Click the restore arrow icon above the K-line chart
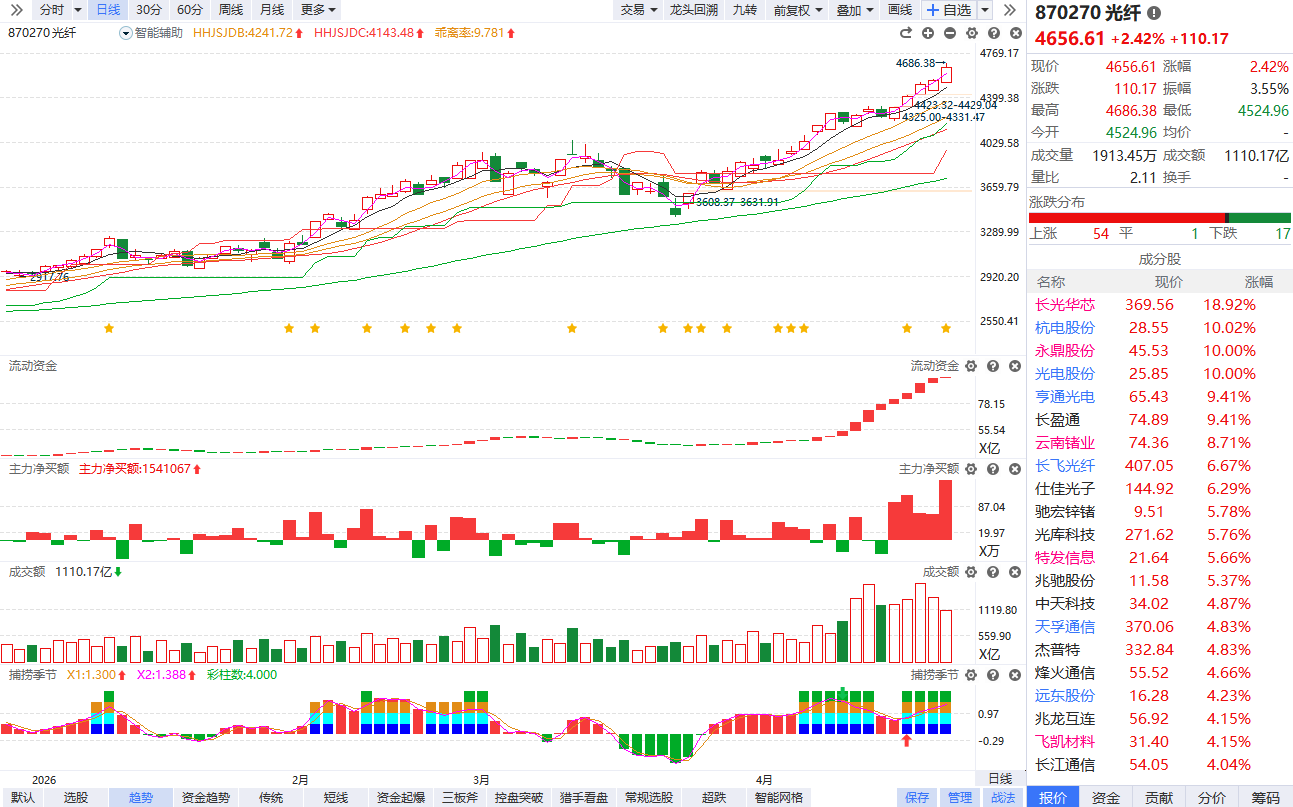1293x807 pixels. click(906, 33)
